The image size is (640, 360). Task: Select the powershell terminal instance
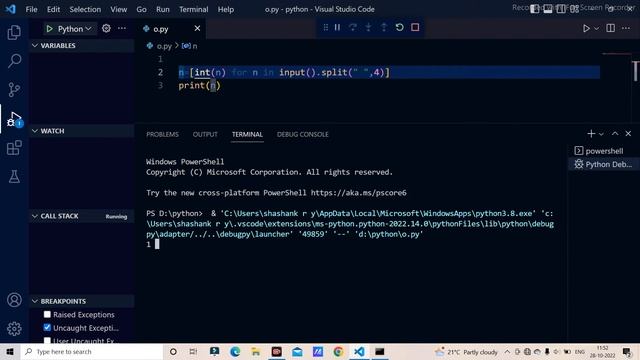click(604, 151)
